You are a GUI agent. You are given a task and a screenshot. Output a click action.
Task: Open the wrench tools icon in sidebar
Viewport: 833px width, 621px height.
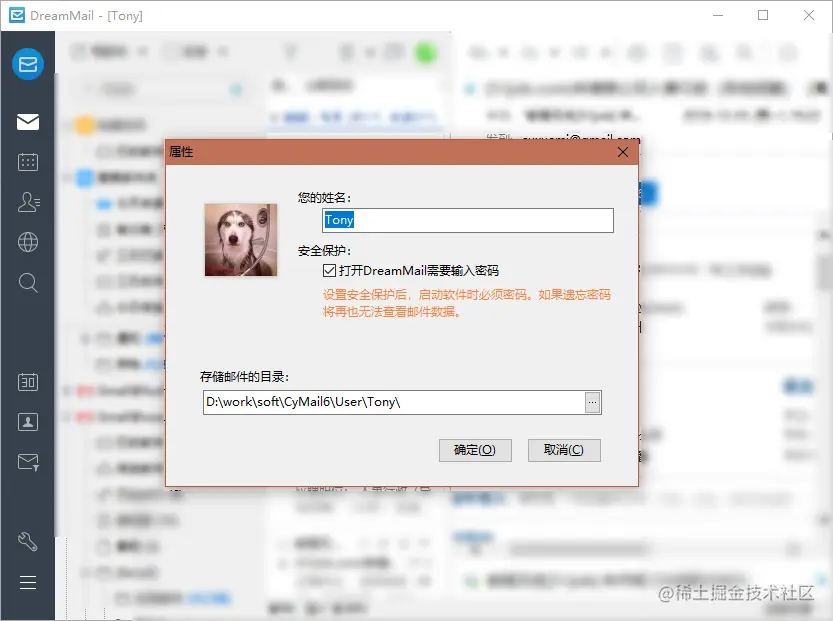point(28,542)
